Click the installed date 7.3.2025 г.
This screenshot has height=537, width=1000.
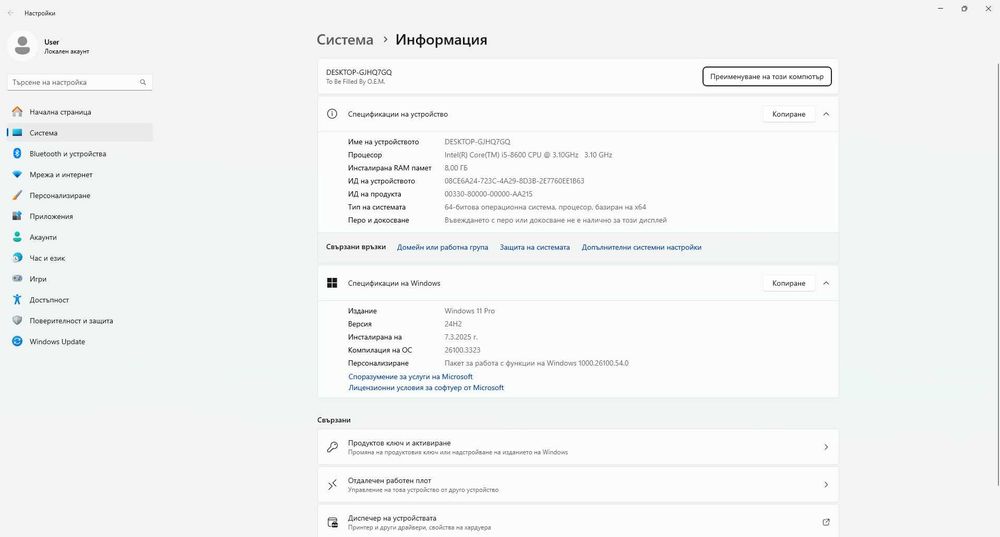pyautogui.click(x=461, y=337)
